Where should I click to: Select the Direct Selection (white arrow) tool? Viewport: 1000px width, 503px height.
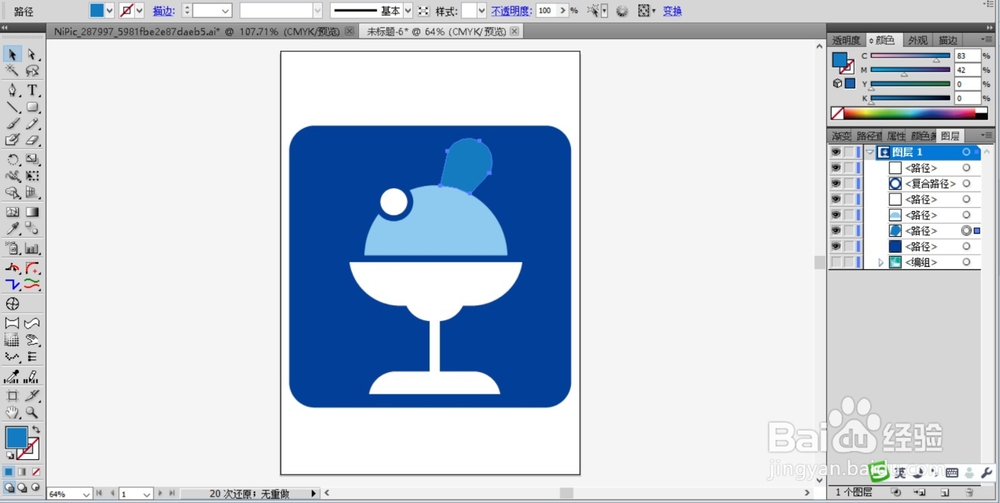[32, 54]
